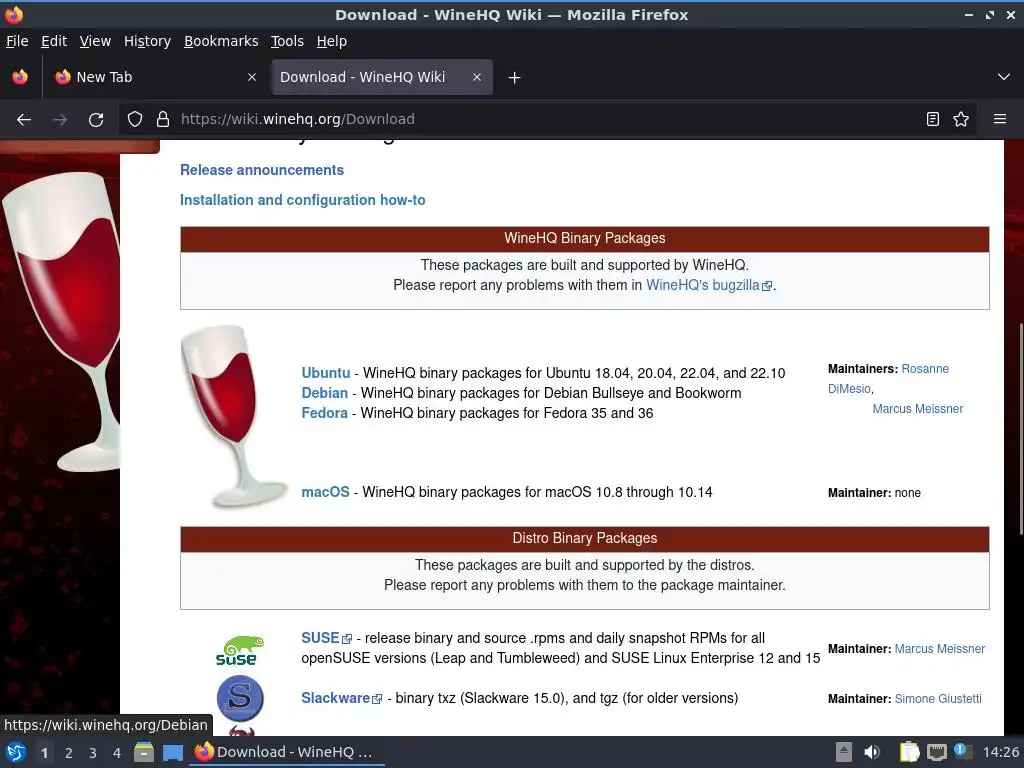Open the Bookmarks menu
Viewport: 1024px width, 768px height.
tap(221, 41)
